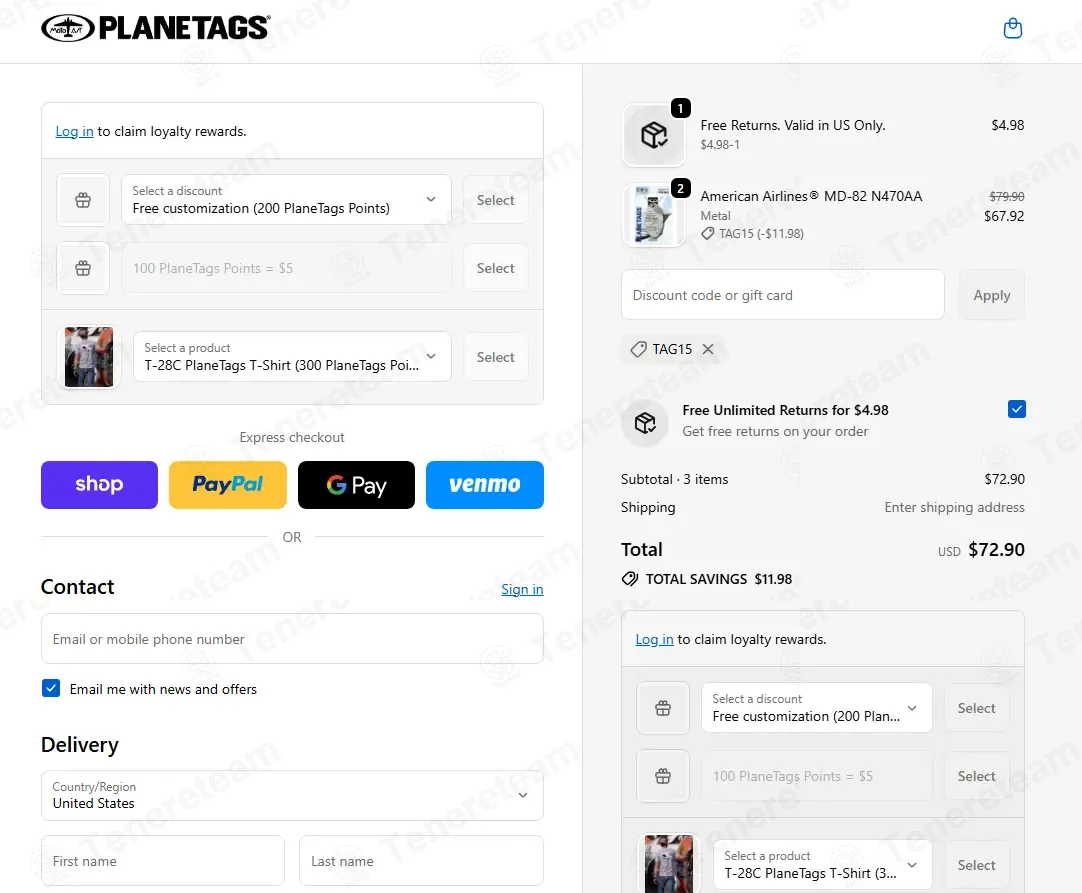Uncheck Email me with news and offers
This screenshot has width=1082, height=893.
pyautogui.click(x=51, y=688)
